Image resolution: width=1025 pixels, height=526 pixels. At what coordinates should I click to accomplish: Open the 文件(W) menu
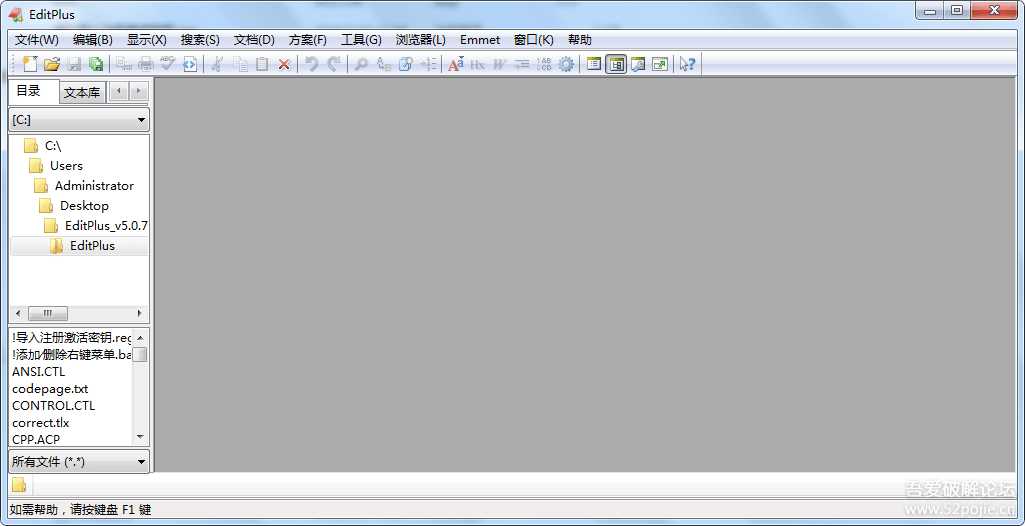click(37, 40)
